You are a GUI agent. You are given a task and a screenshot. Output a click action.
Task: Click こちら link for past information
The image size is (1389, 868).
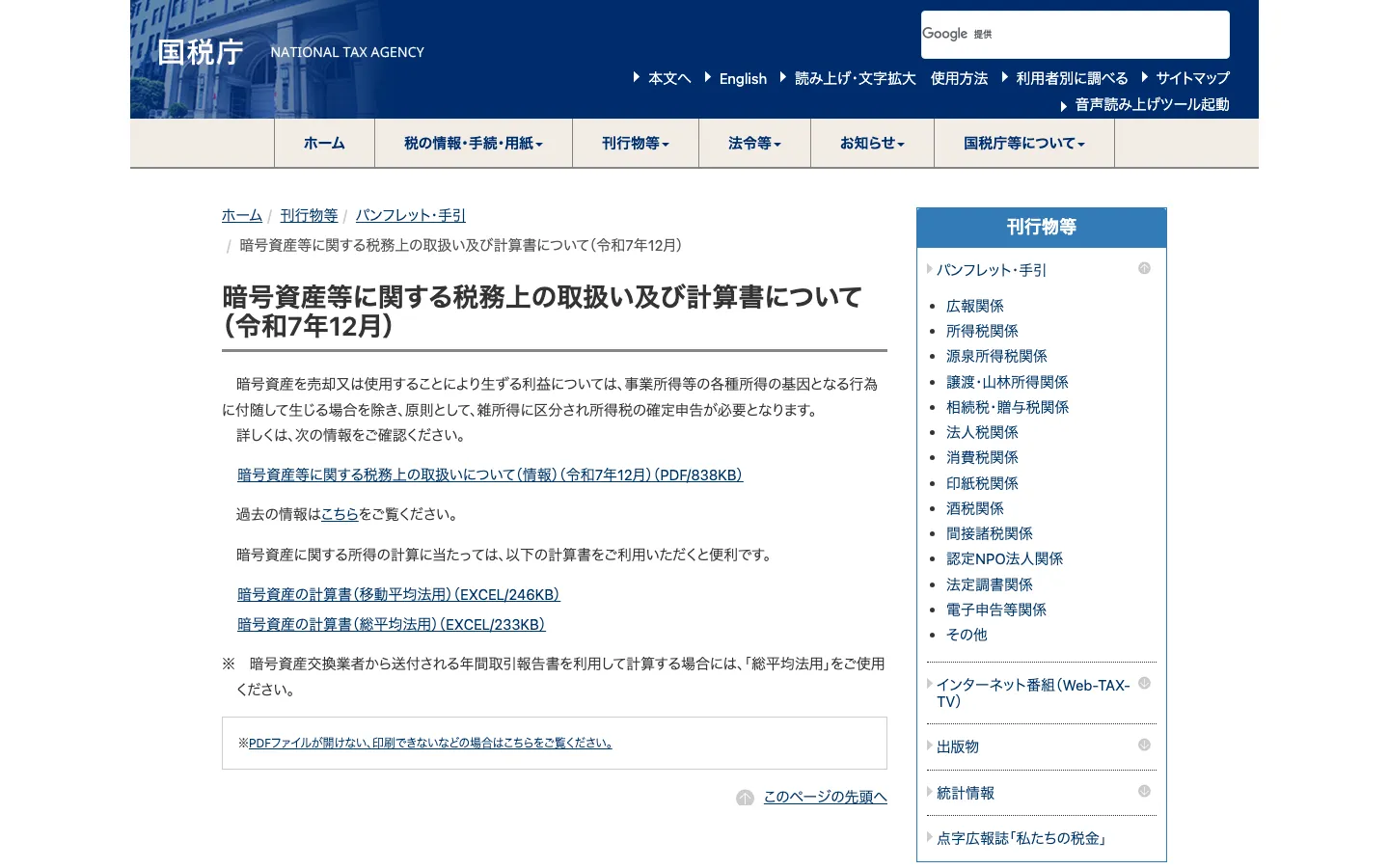(x=340, y=514)
